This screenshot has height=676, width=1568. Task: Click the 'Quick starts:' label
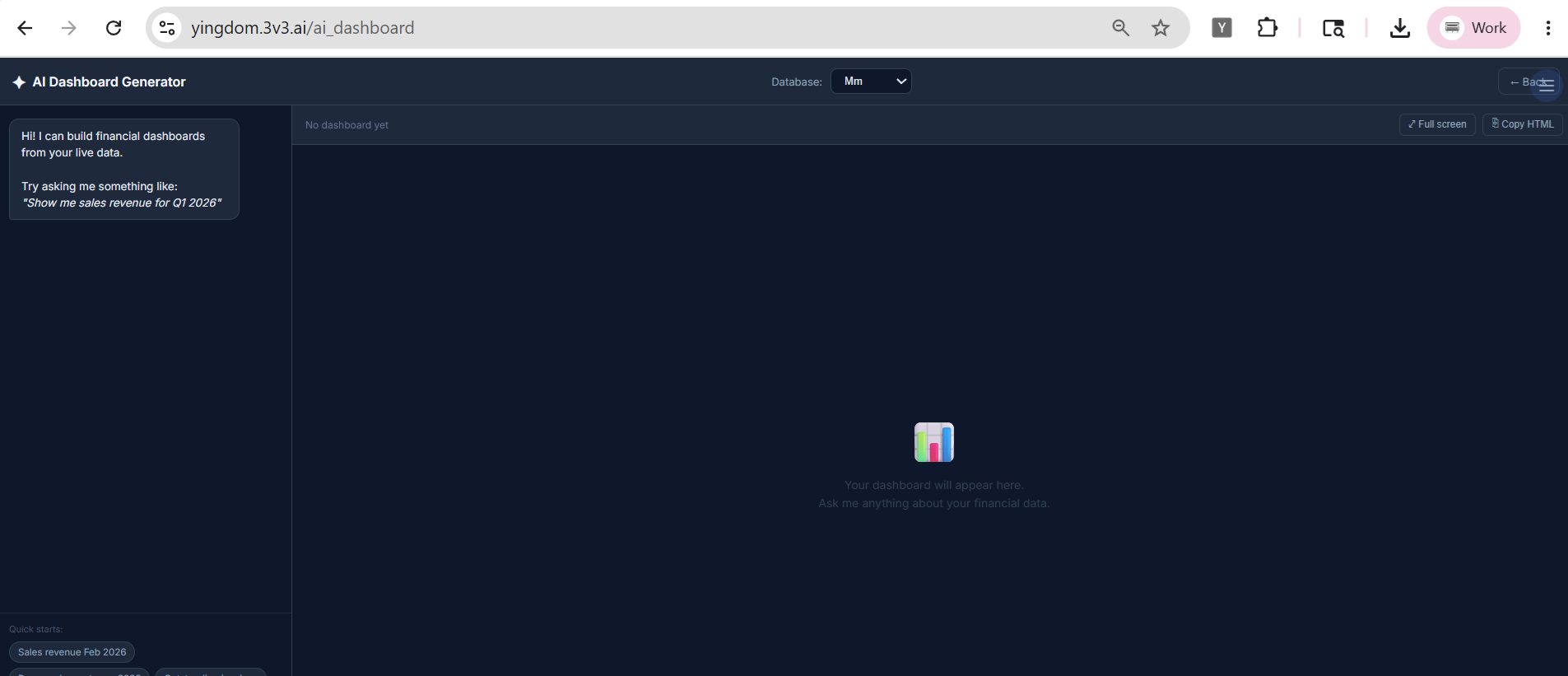[35, 629]
